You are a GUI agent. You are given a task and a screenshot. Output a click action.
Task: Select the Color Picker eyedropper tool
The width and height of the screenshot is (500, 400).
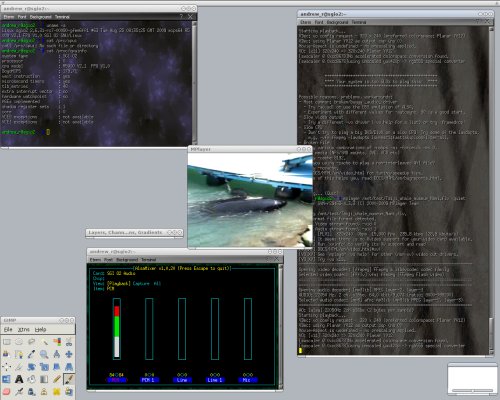coord(31,354)
